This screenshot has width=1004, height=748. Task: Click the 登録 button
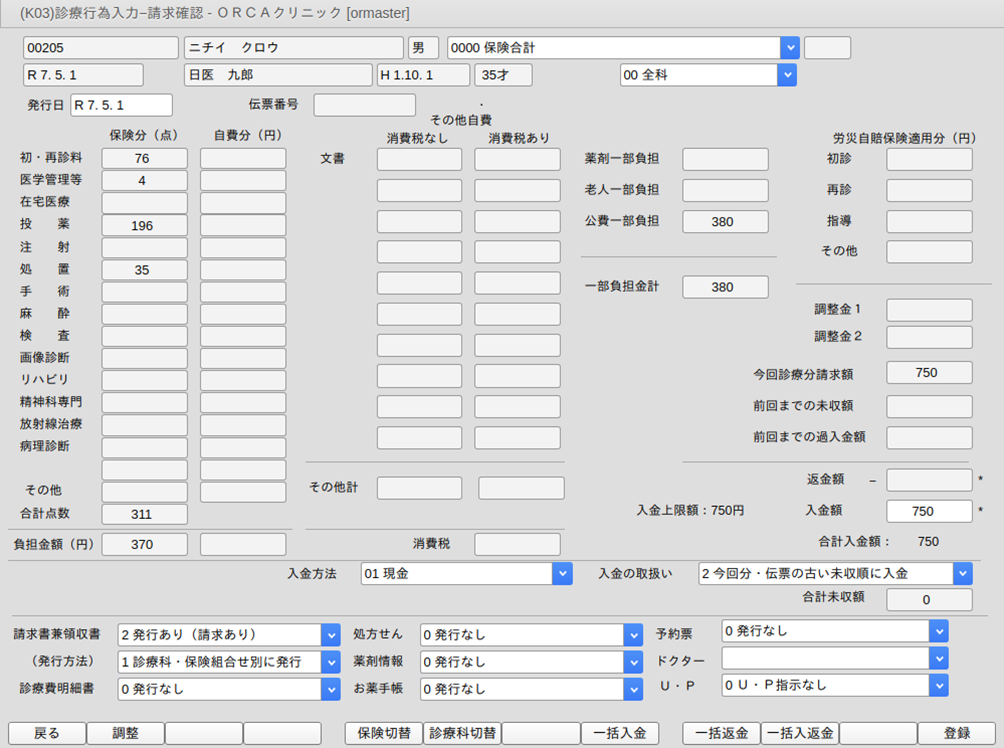[x=956, y=733]
